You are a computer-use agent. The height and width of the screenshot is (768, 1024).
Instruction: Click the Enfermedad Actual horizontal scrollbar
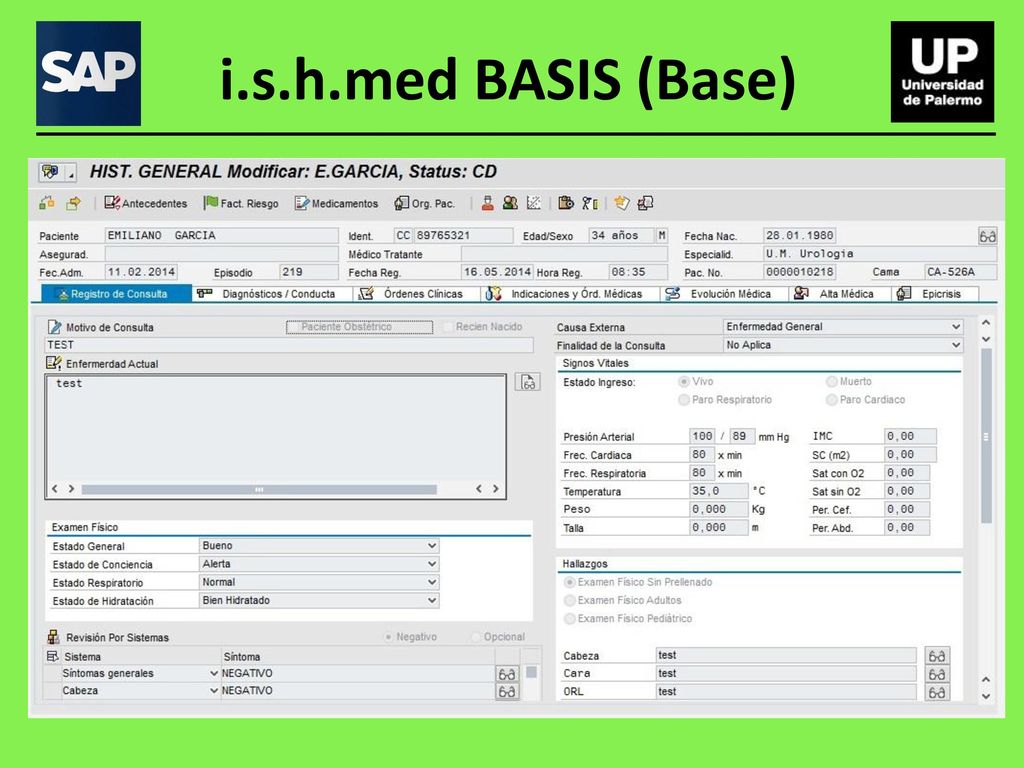(259, 489)
